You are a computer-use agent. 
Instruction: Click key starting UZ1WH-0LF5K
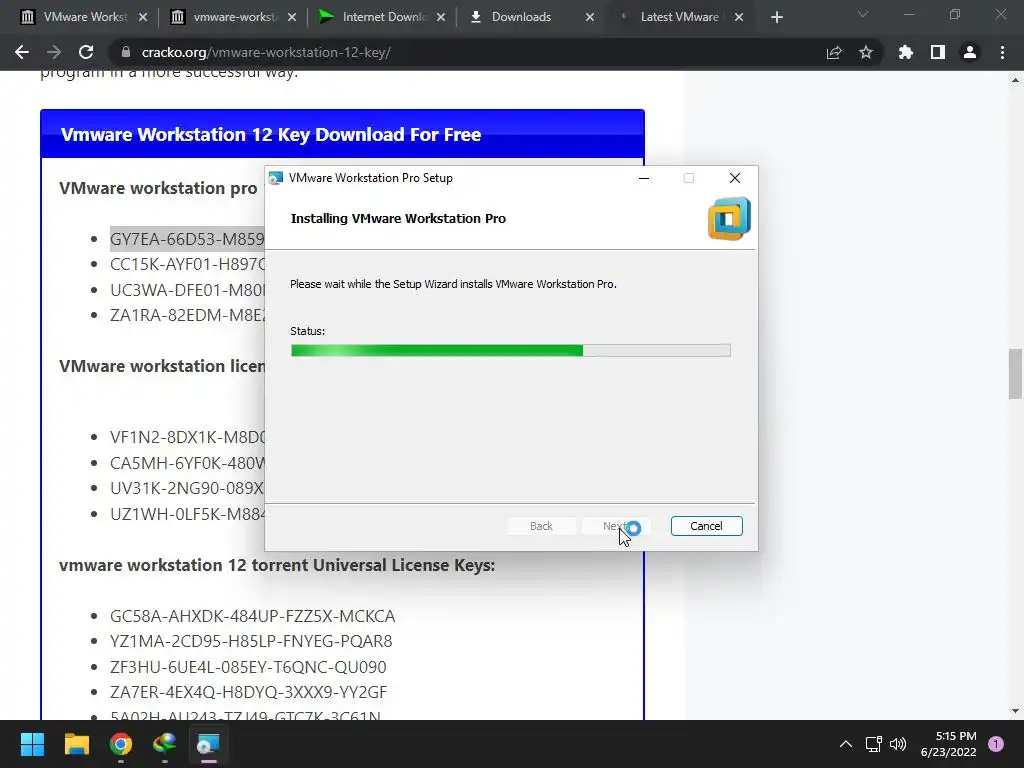(187, 514)
